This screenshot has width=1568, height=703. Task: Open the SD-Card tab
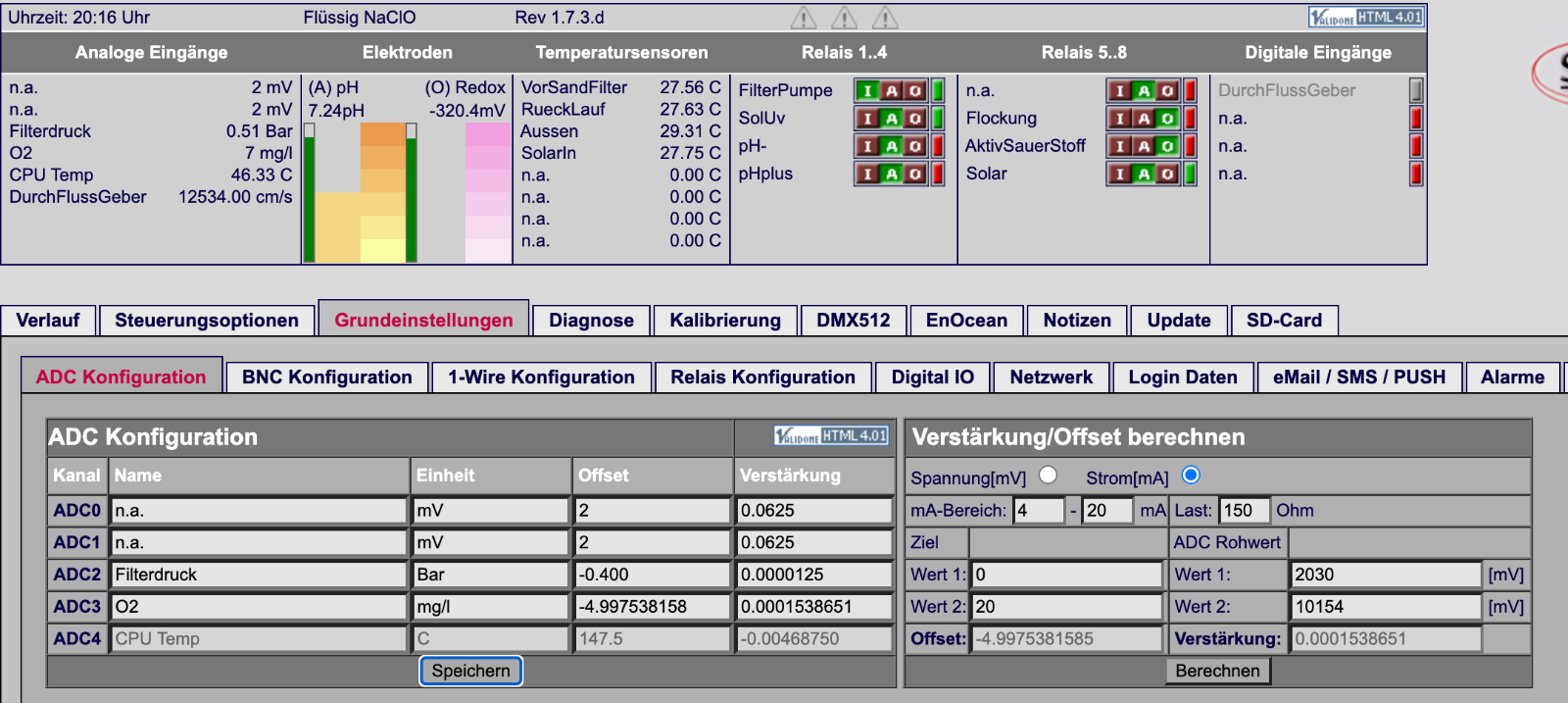click(1284, 321)
